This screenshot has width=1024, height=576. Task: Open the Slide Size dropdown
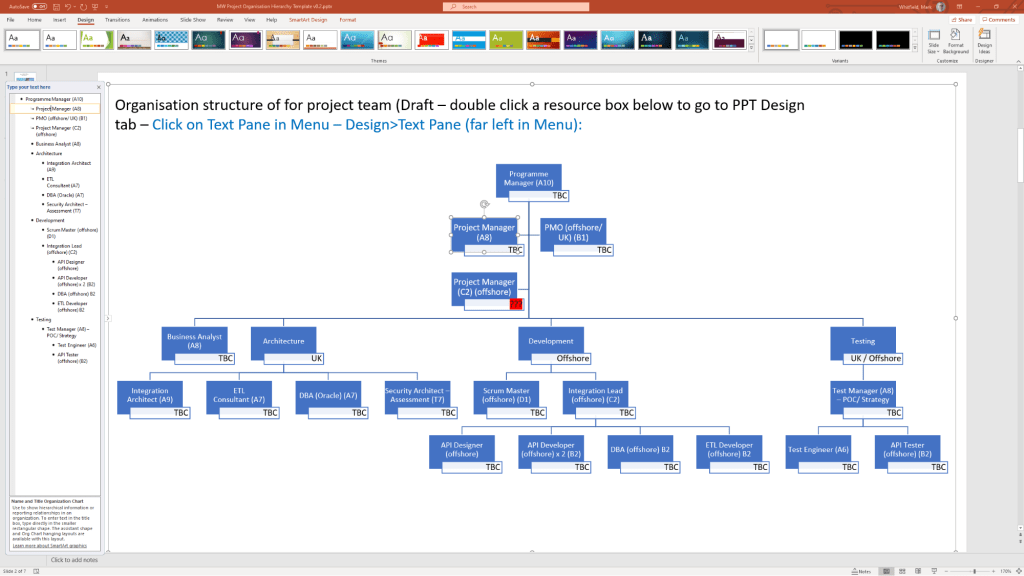[x=933, y=43]
